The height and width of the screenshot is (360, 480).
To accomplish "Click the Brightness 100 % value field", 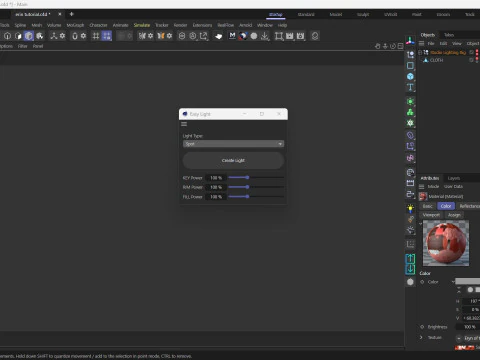I will pyautogui.click(x=468, y=327).
